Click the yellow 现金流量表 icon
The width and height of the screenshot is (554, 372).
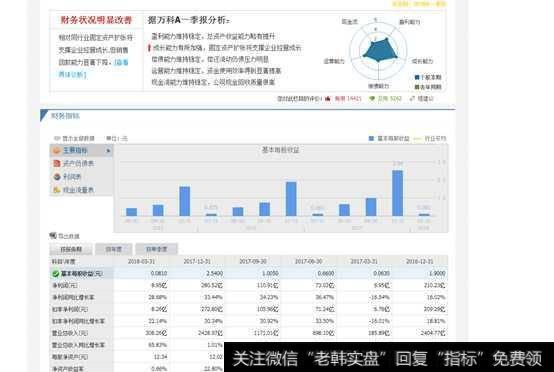pyautogui.click(x=57, y=190)
